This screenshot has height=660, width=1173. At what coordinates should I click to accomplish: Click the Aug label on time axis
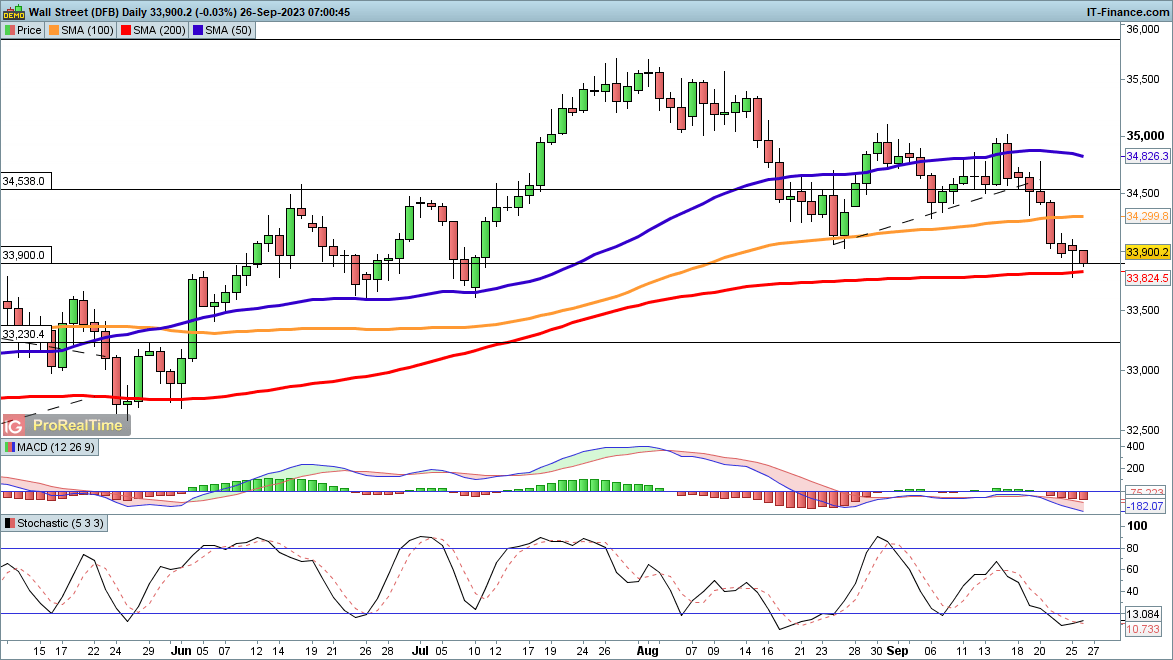646,650
